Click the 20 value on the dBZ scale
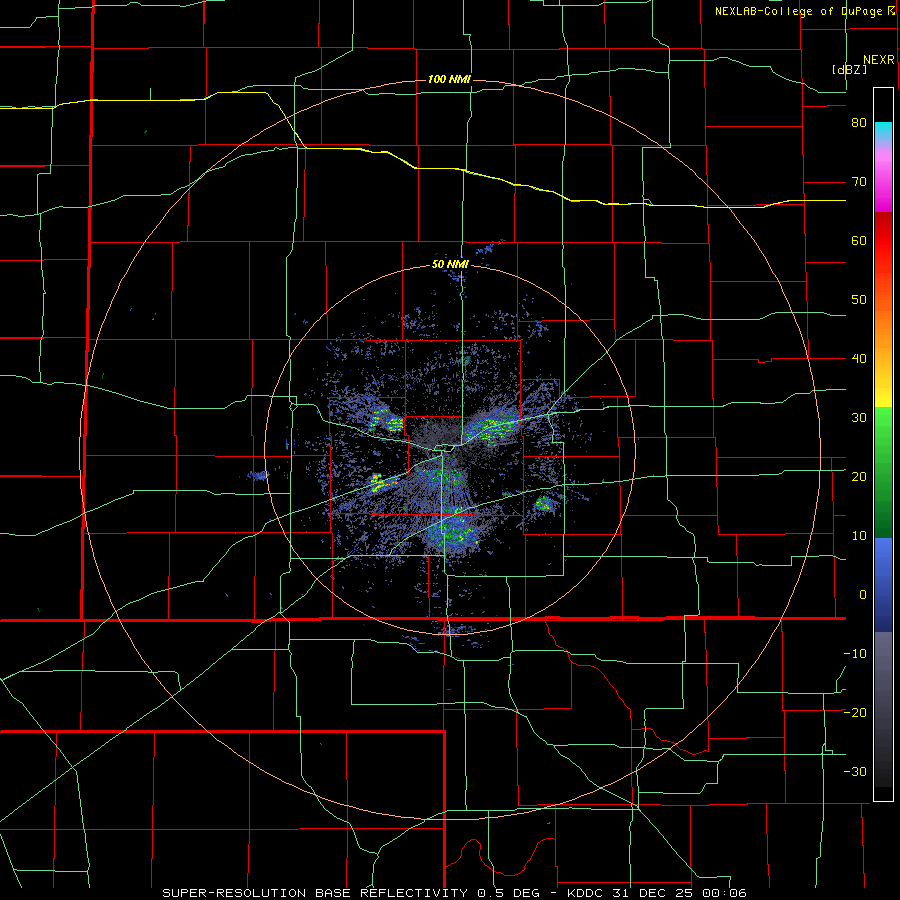The width and height of the screenshot is (900, 900). coord(859,477)
